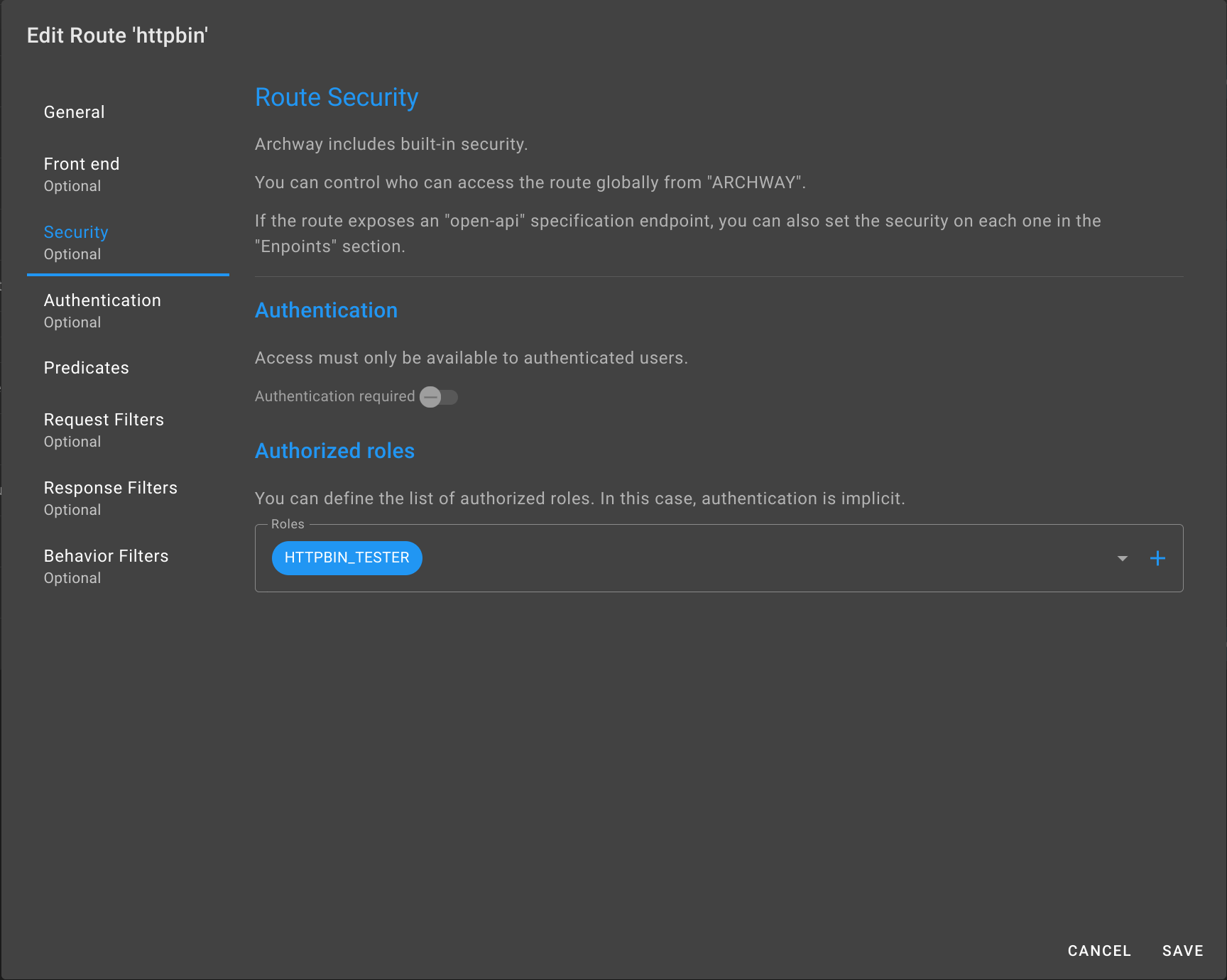Click the 'Authentication required' label text
Image resolution: width=1227 pixels, height=980 pixels.
click(335, 396)
